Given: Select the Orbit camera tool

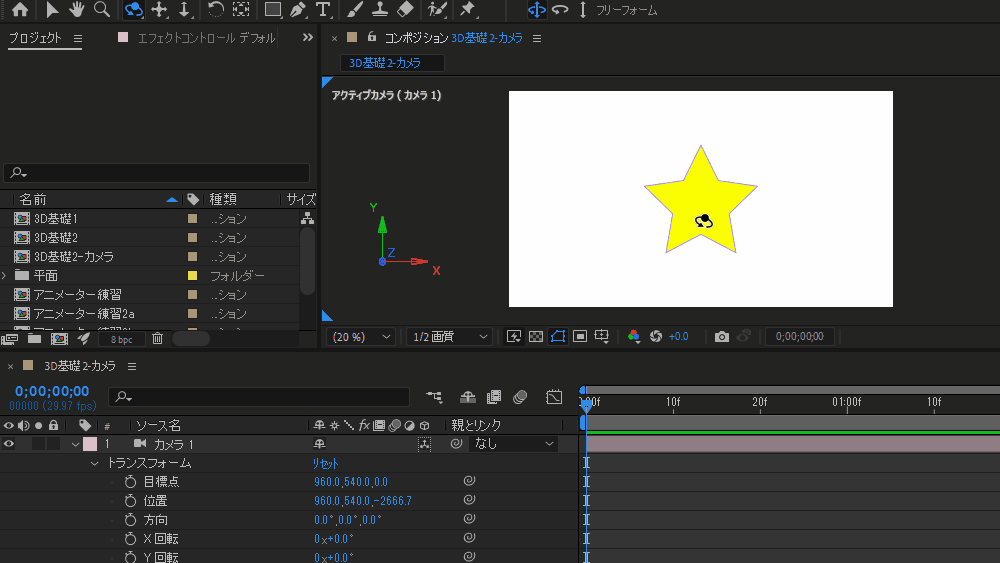Looking at the screenshot, I should [133, 10].
